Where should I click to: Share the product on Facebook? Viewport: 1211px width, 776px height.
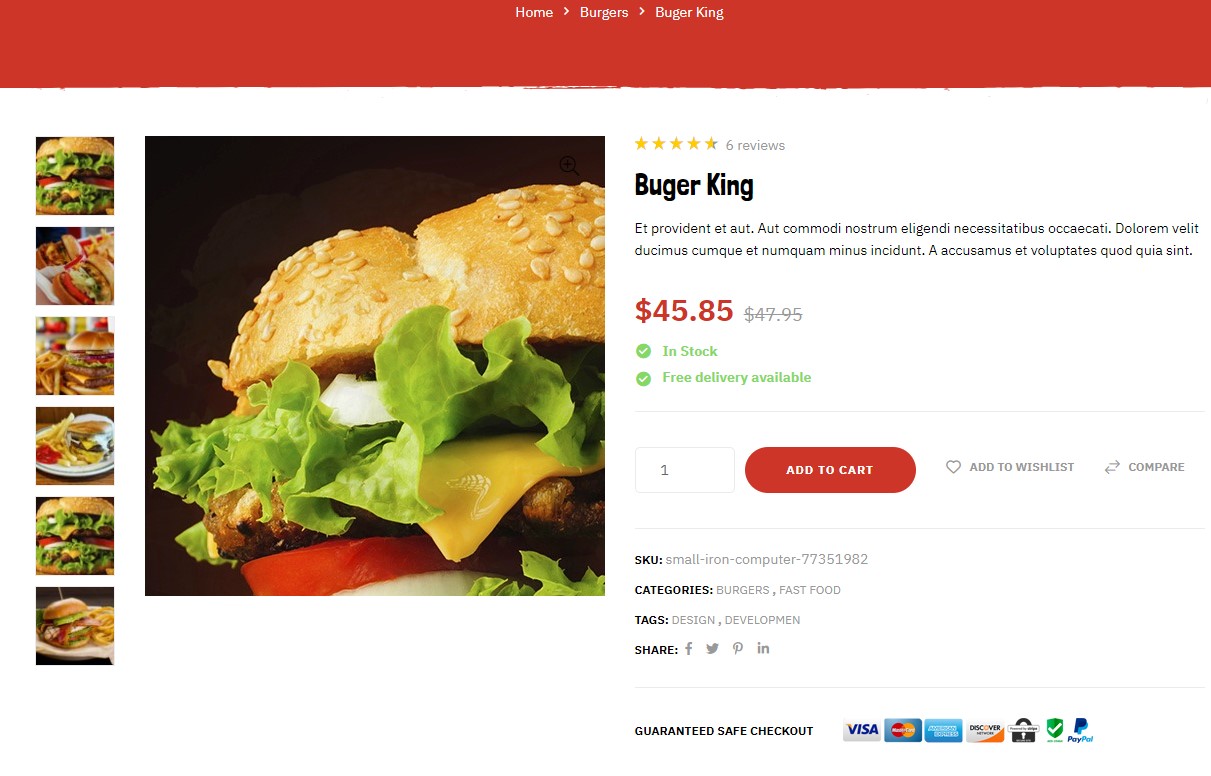688,649
